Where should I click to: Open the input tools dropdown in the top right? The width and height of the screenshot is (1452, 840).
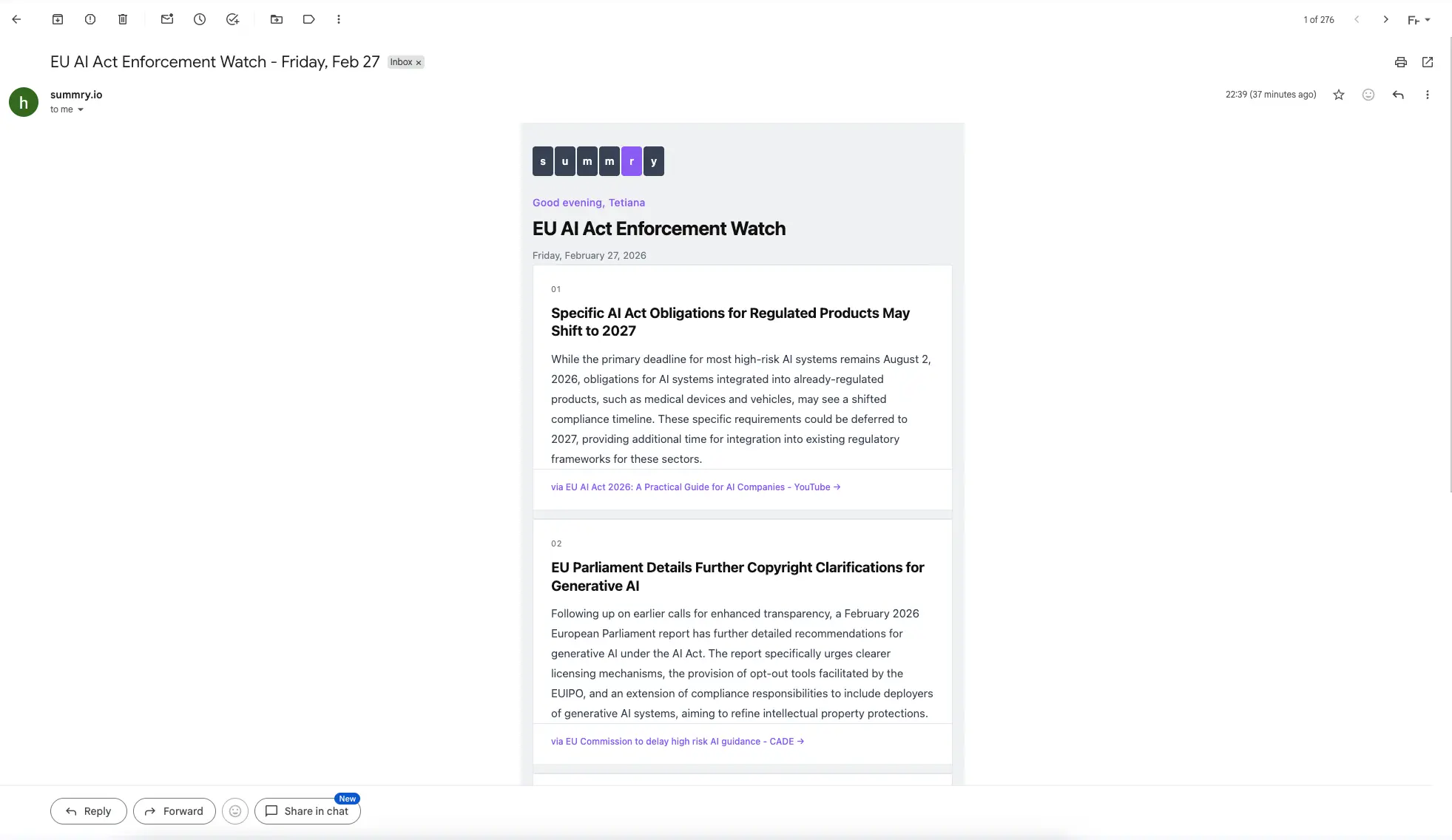(x=1419, y=20)
